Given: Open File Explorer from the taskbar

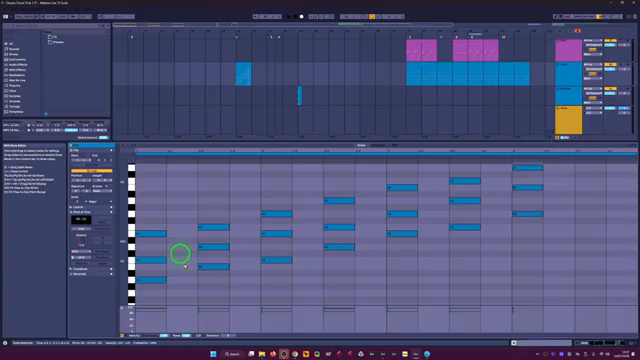Looking at the screenshot, I should pos(262,354).
